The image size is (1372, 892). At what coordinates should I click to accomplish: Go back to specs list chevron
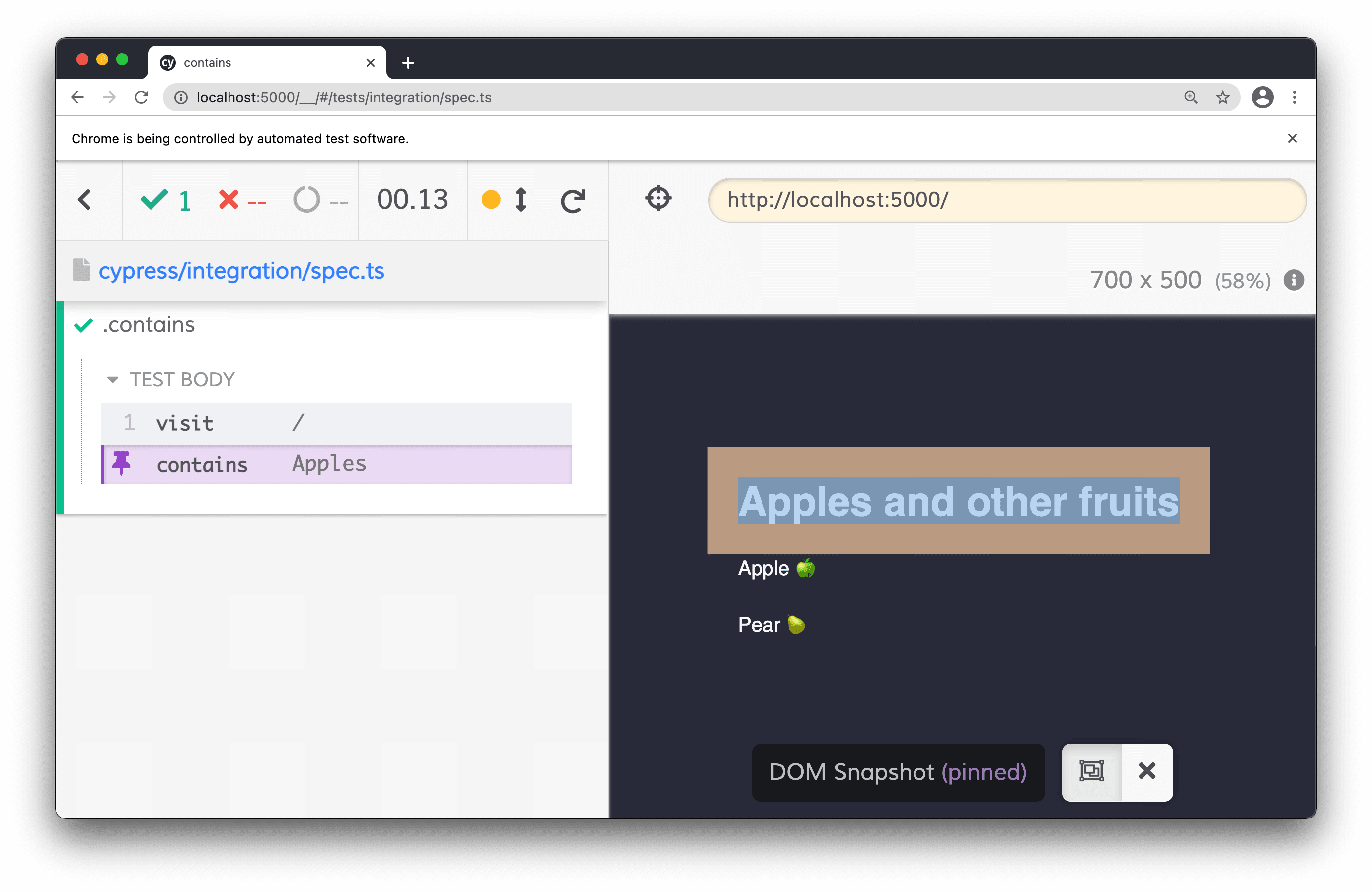tap(85, 200)
